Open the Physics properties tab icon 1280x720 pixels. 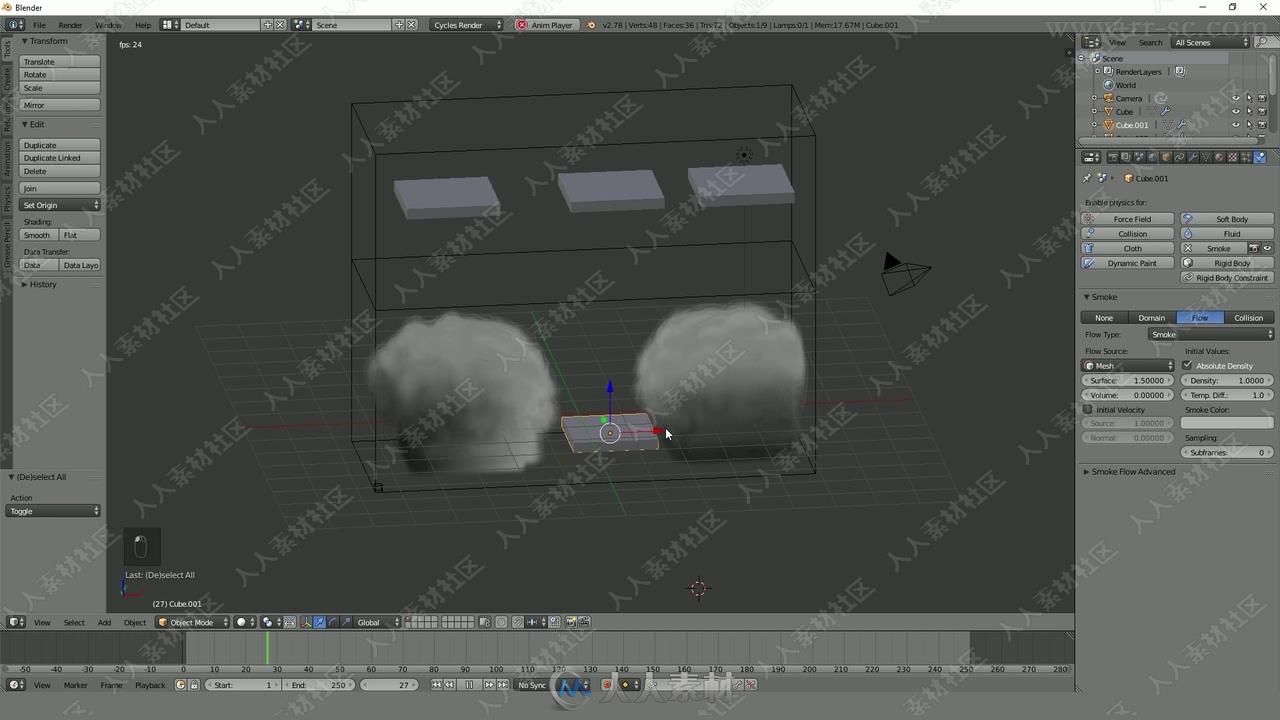pos(1260,157)
